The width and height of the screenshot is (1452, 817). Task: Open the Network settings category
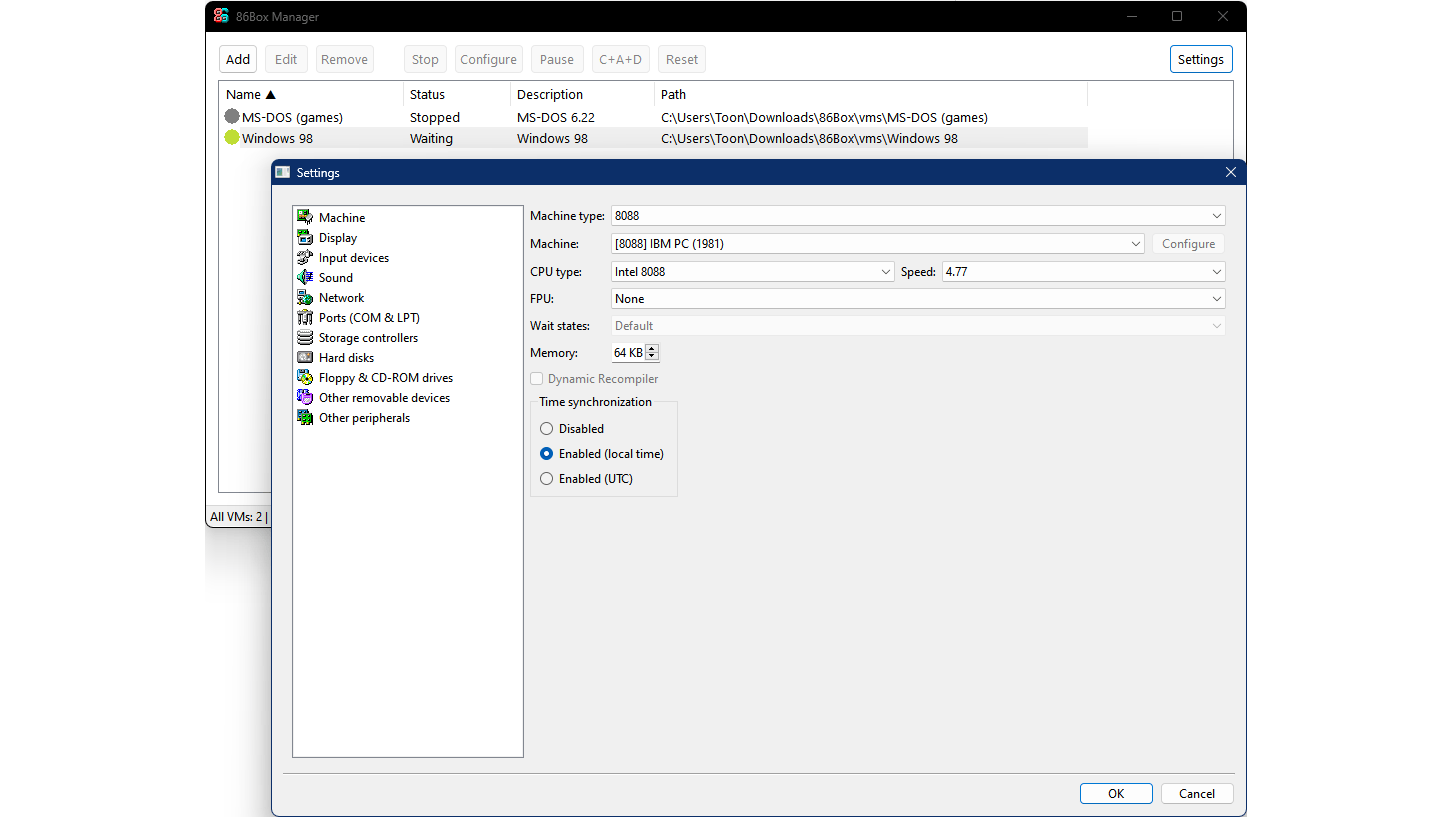tap(342, 297)
